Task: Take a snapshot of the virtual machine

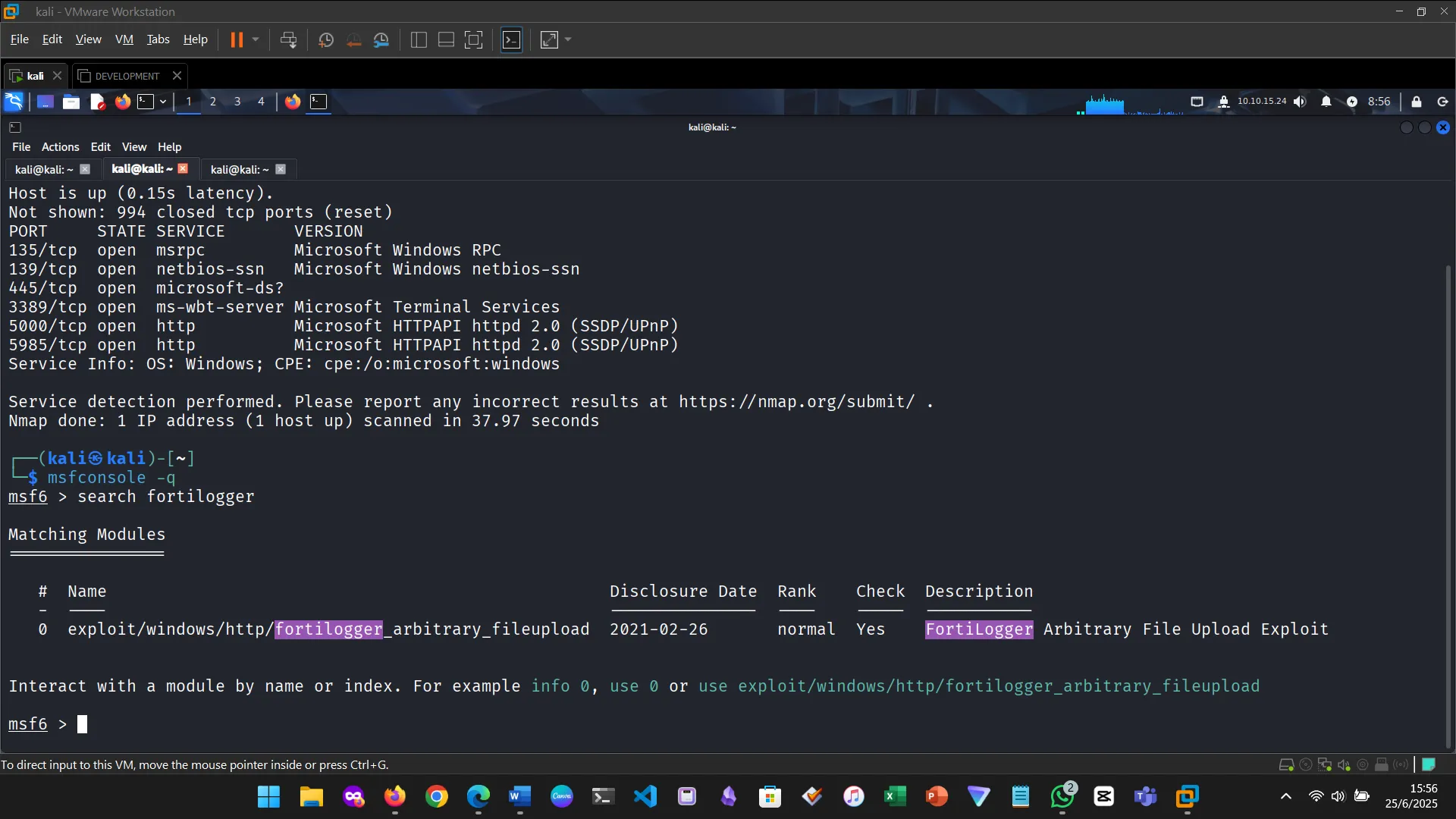Action: point(325,39)
